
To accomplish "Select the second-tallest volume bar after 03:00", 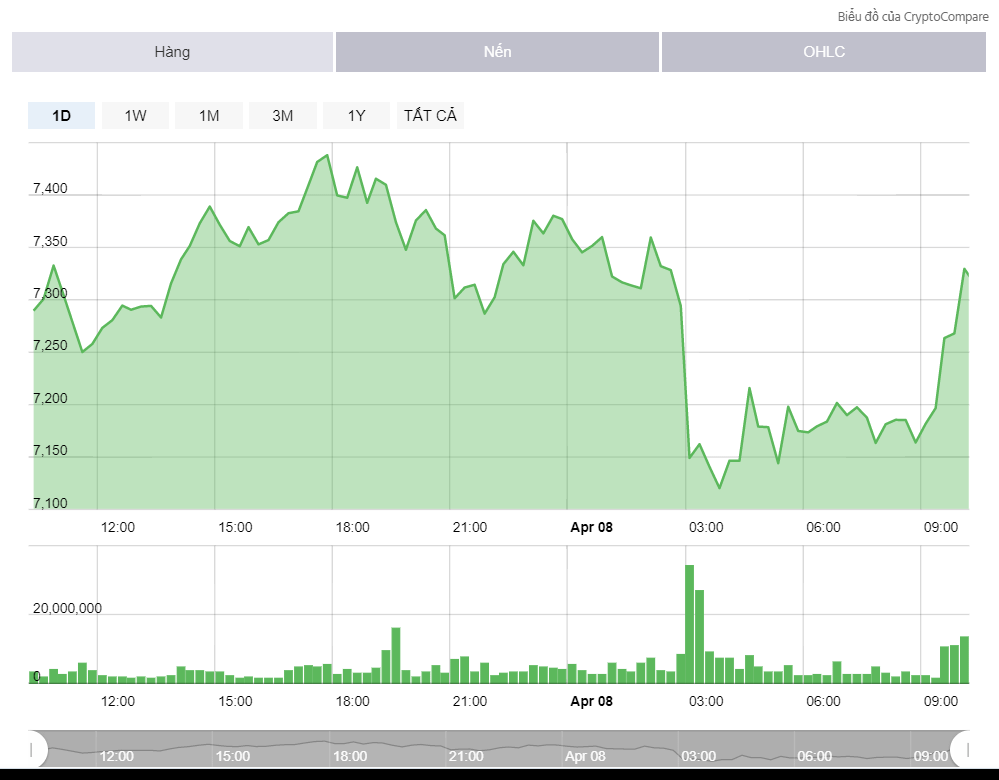I will click(699, 636).
